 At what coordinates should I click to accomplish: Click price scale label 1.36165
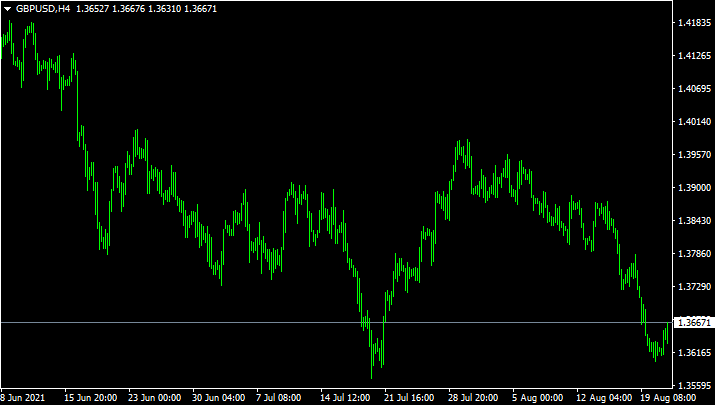pyautogui.click(x=695, y=352)
